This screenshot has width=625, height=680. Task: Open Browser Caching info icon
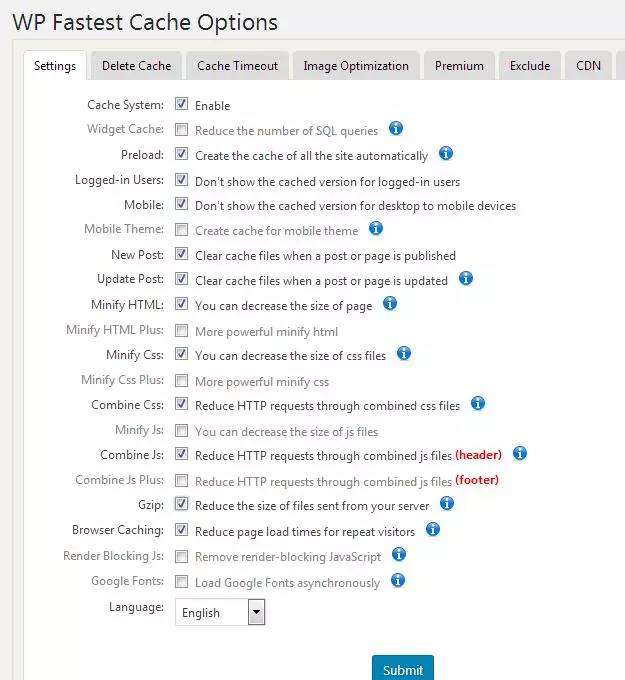click(x=433, y=529)
